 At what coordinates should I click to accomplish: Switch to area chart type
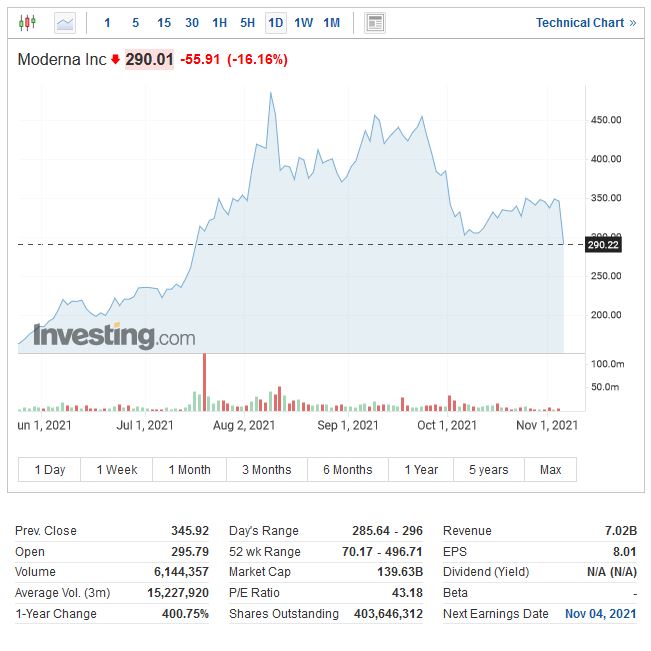coord(65,22)
